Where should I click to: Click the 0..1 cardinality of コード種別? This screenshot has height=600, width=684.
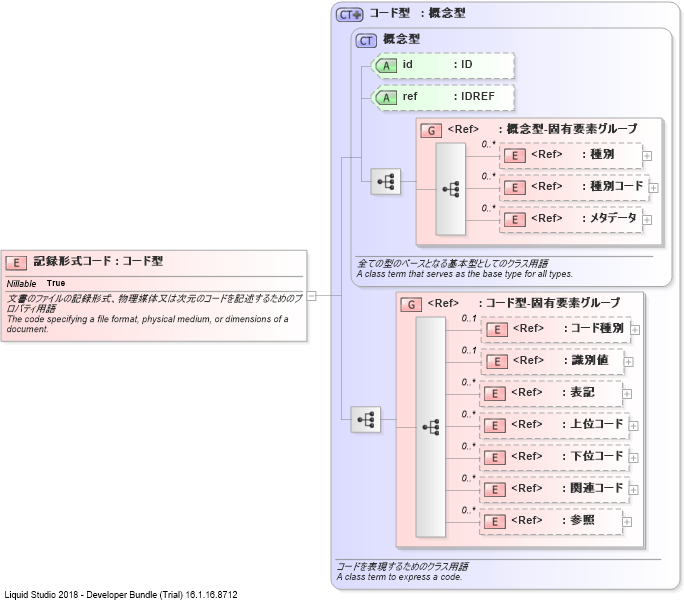tap(469, 319)
